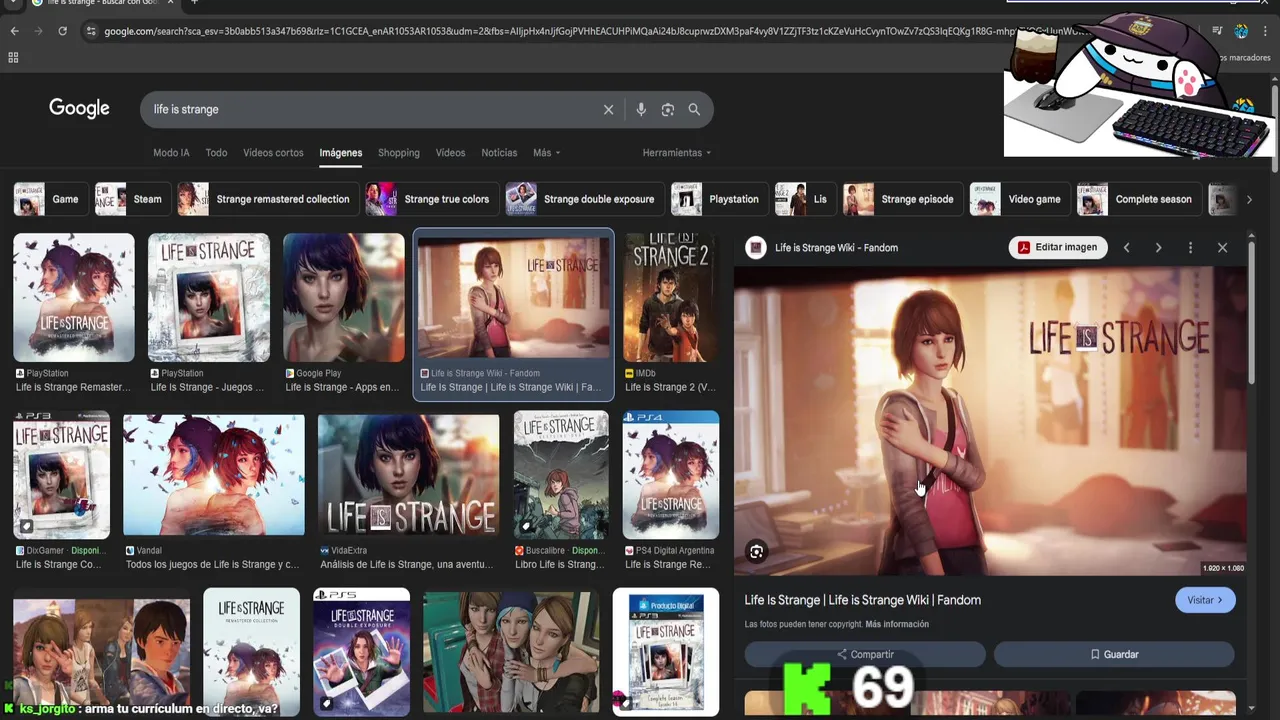Select the Playstation filter chip

click(718, 199)
